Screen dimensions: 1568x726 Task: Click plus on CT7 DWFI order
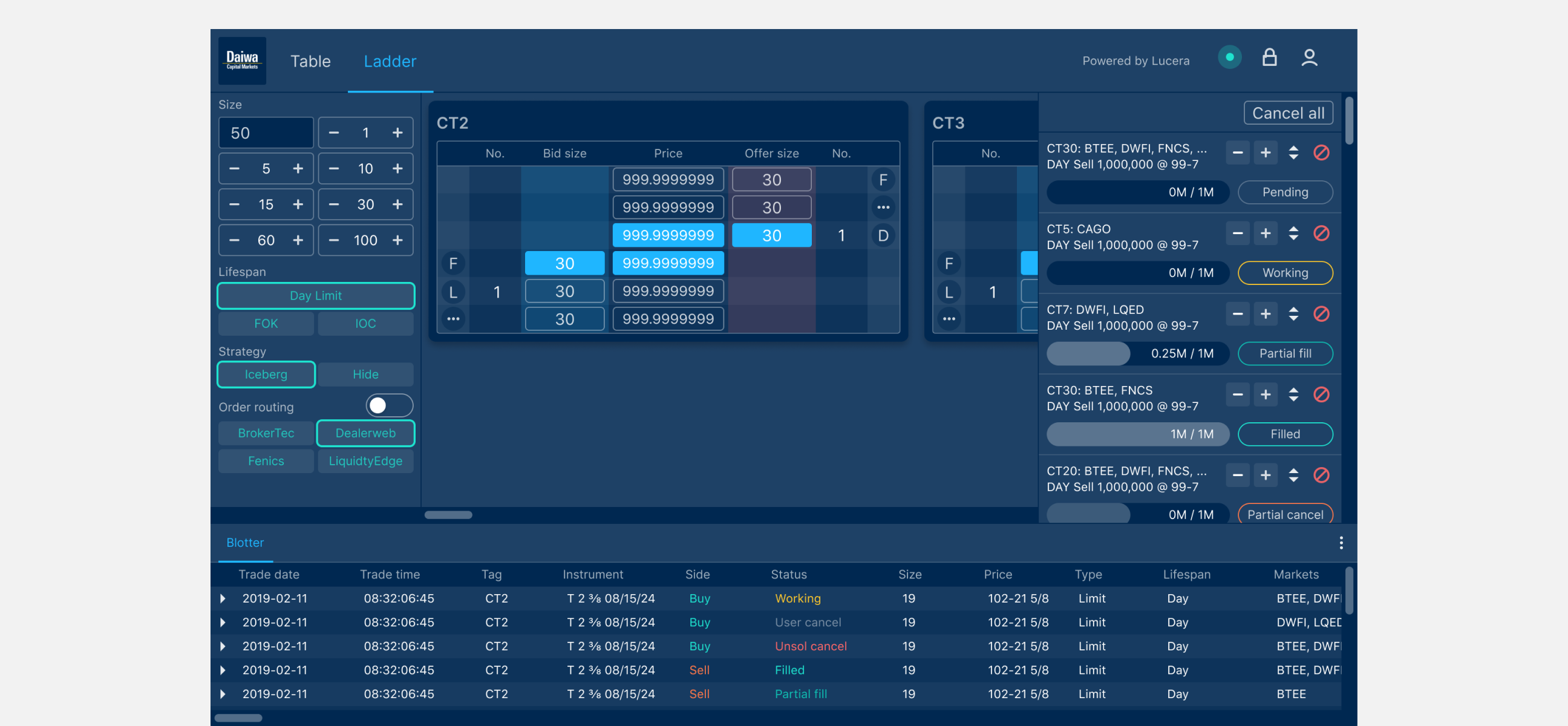1265,314
